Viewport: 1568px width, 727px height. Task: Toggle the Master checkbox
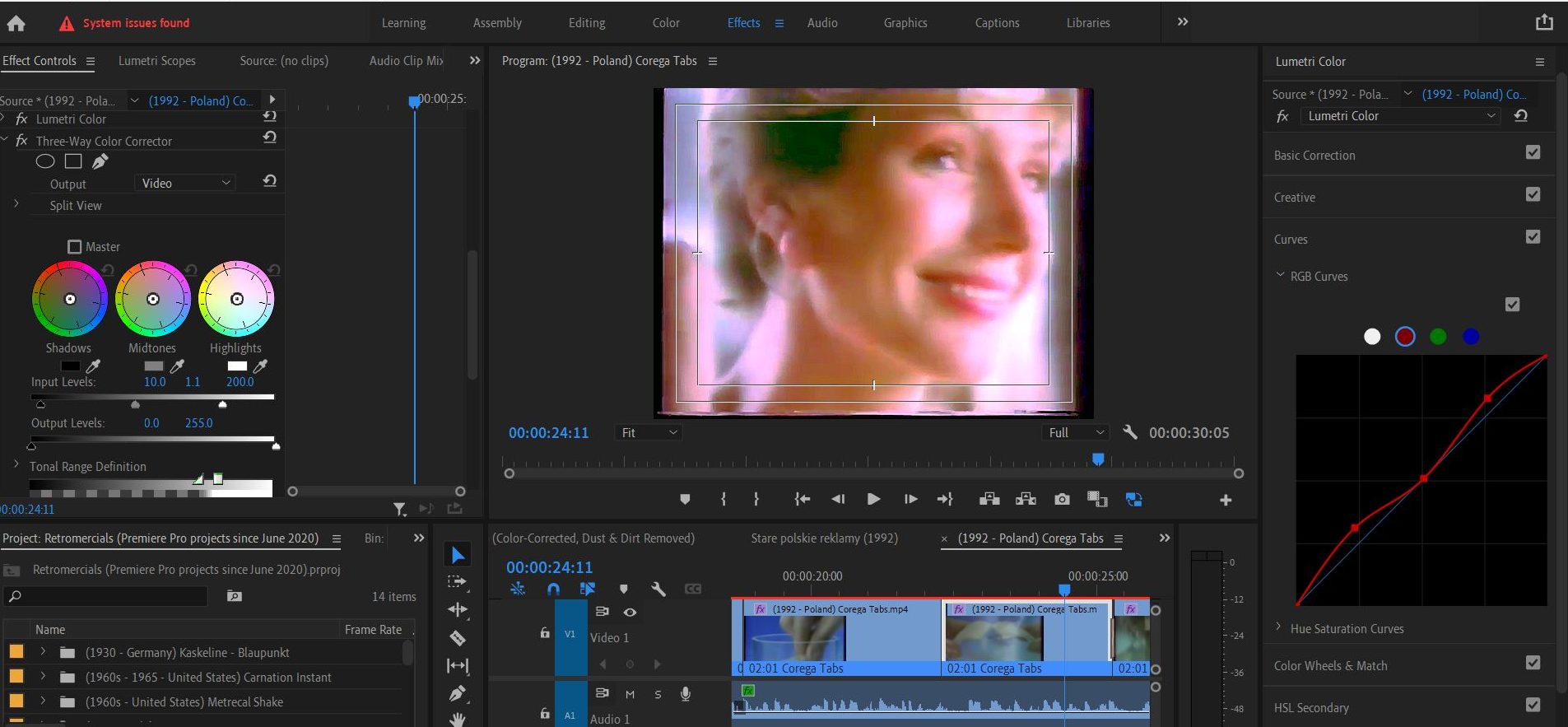[75, 247]
